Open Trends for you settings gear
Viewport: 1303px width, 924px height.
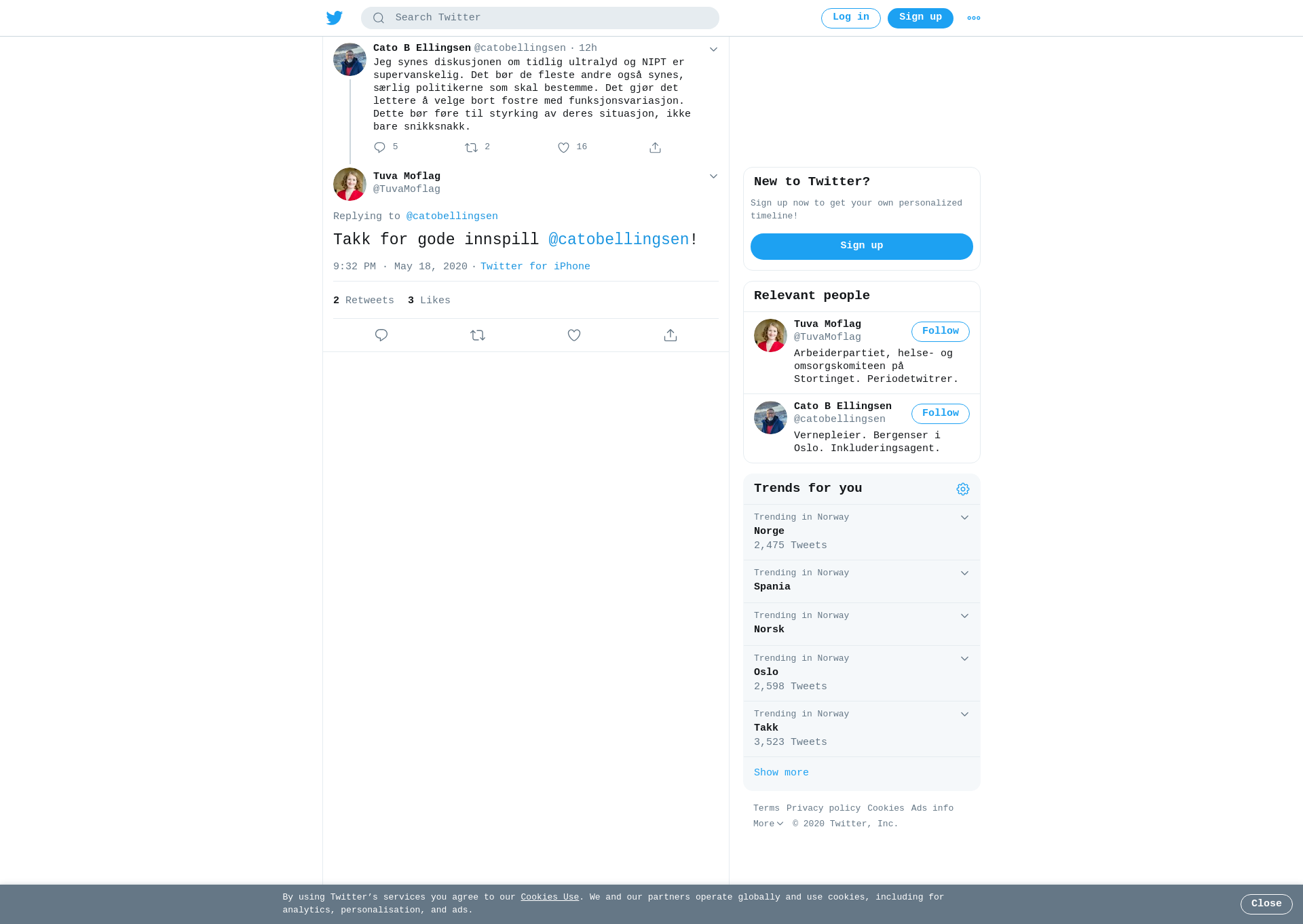point(963,489)
